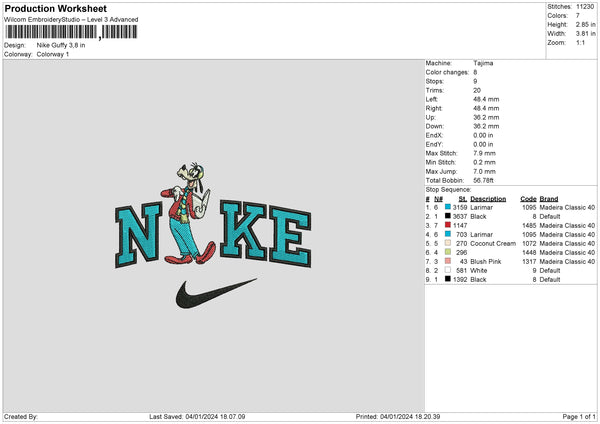Viewport: 600px width, 424px height.
Task: Click the green swatch in stop 6
Action: [448, 252]
